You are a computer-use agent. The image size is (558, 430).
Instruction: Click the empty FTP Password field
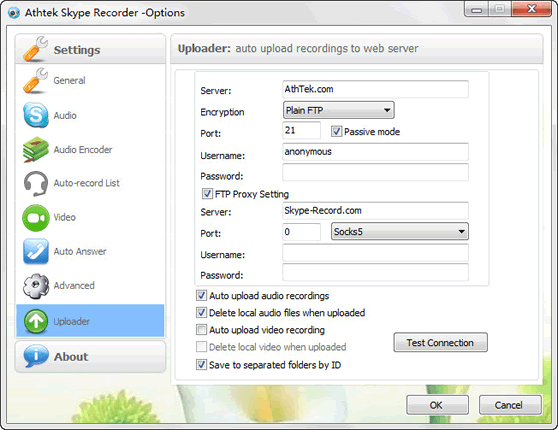click(x=375, y=172)
